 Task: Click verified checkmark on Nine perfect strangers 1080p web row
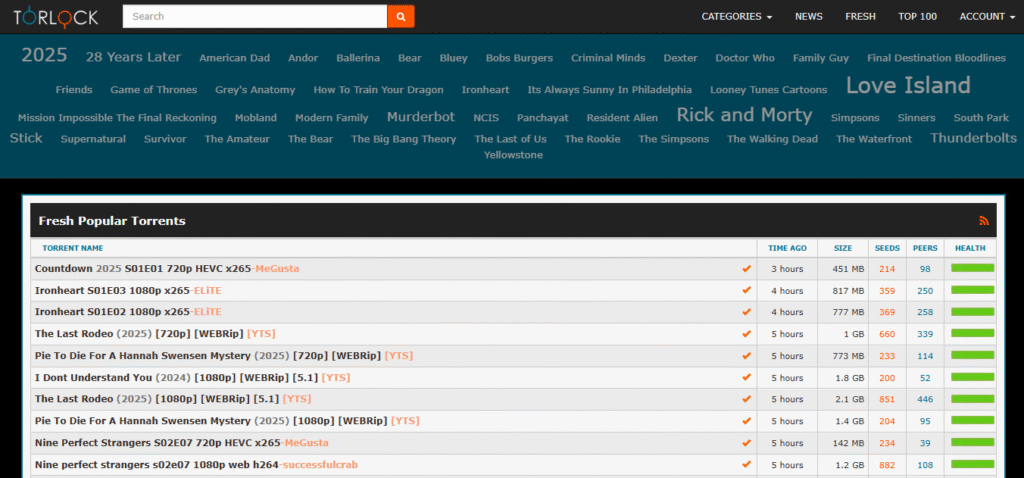[x=746, y=464]
